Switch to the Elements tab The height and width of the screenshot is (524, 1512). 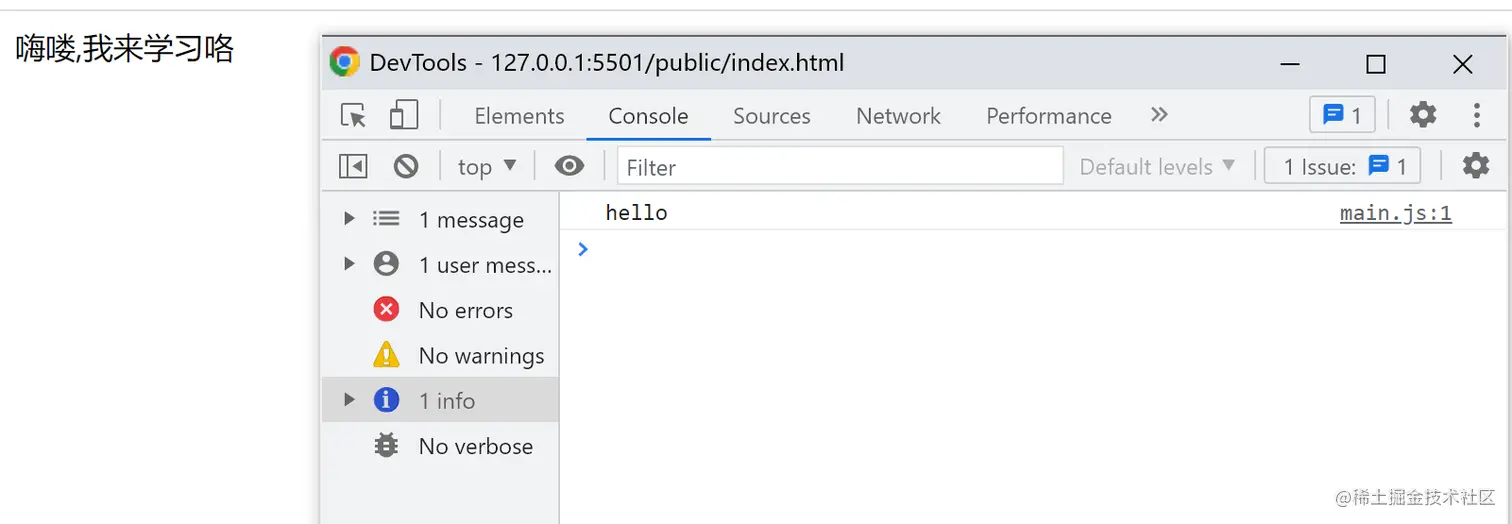point(519,116)
